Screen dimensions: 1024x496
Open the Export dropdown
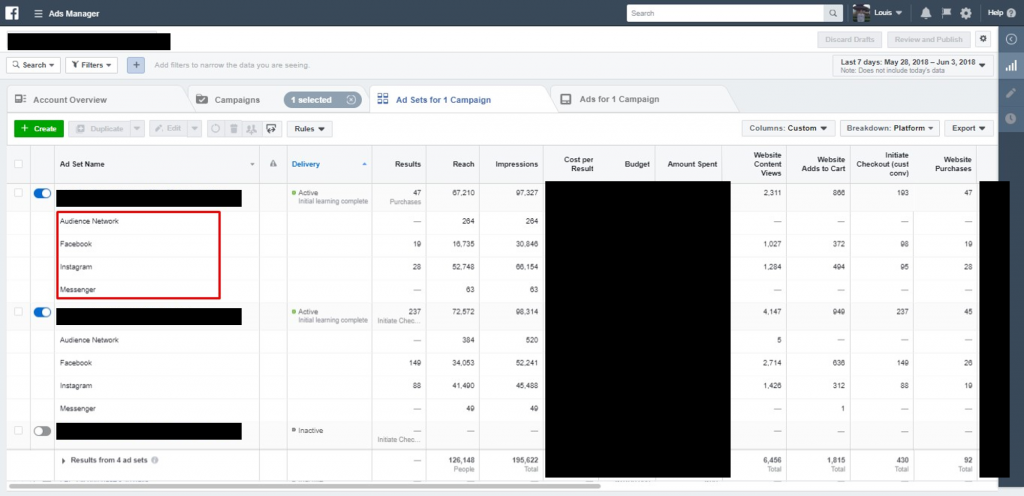[x=968, y=129]
